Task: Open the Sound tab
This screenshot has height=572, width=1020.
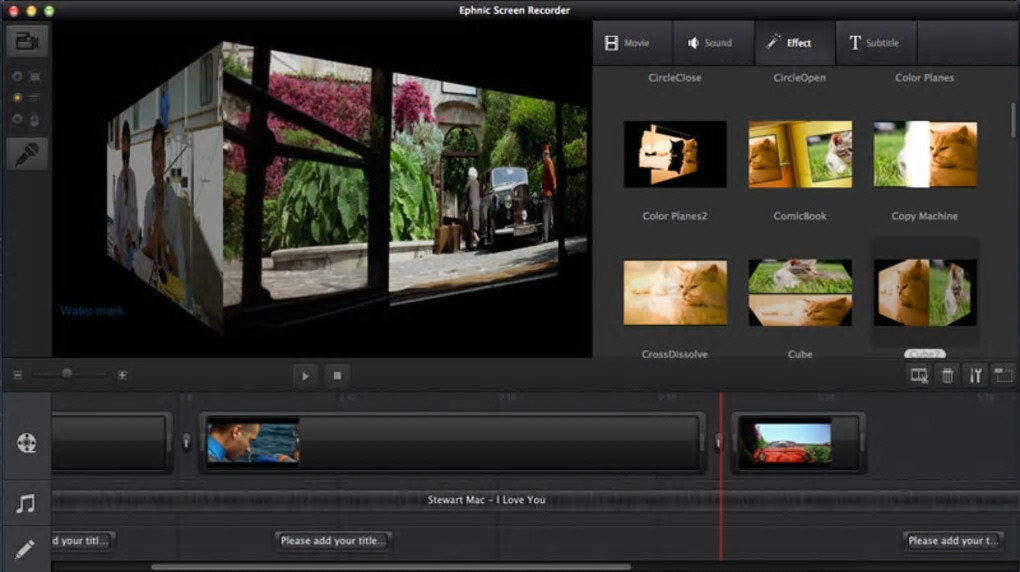Action: (x=710, y=43)
